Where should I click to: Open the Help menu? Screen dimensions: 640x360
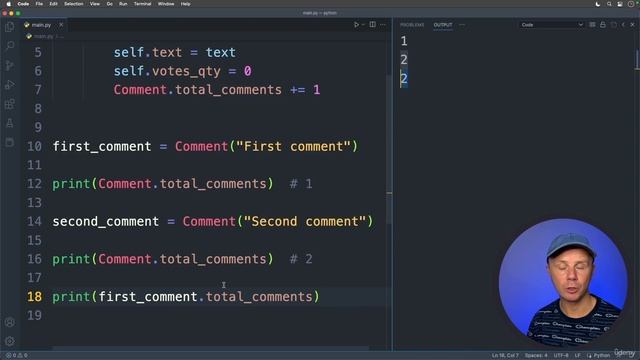185,4
